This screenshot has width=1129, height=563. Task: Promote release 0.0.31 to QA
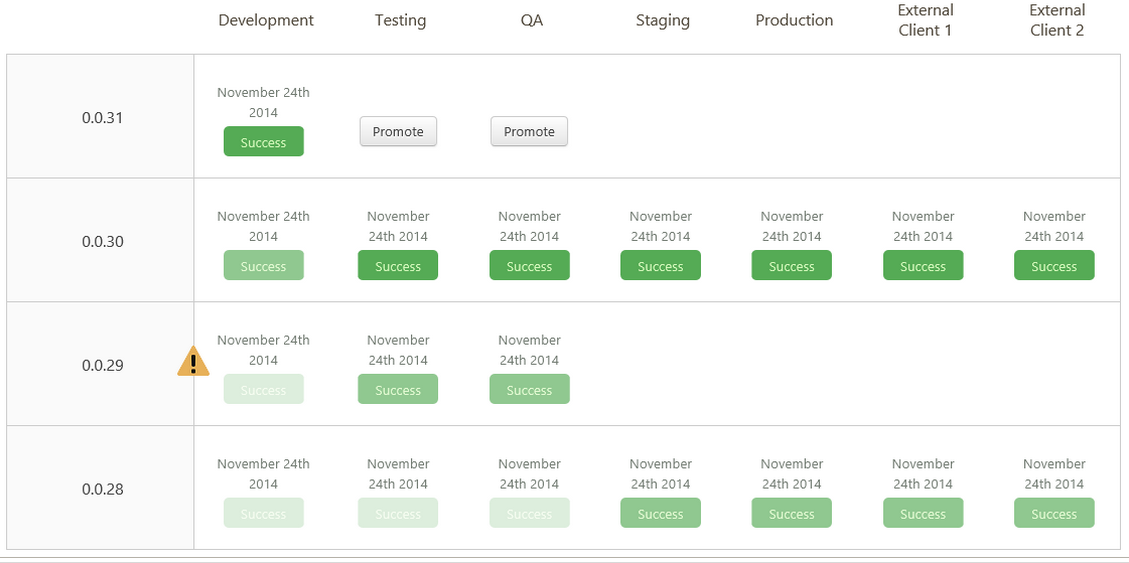[529, 132]
